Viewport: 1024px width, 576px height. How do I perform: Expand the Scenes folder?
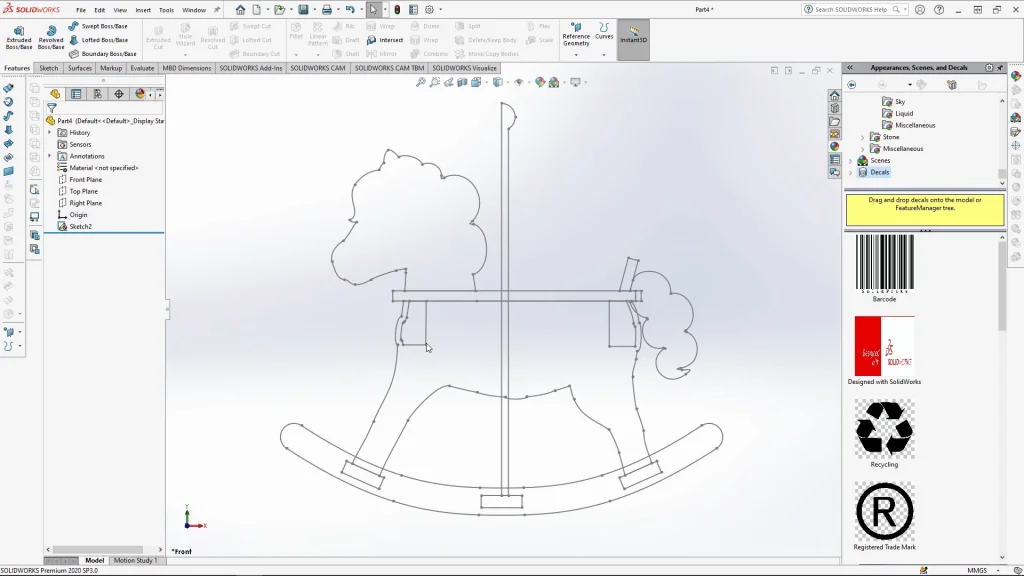pyautogui.click(x=850, y=161)
